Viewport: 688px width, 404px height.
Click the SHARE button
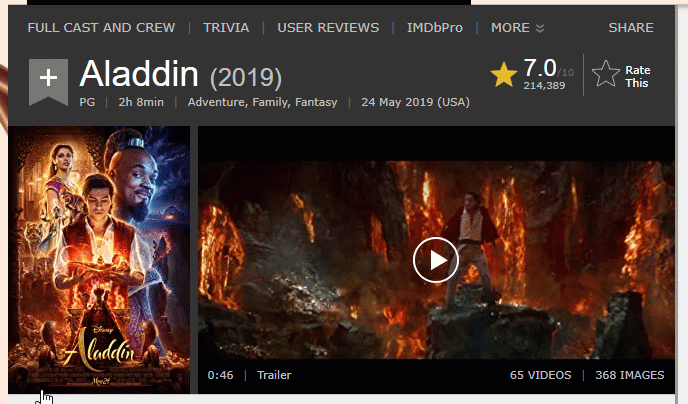pos(631,28)
